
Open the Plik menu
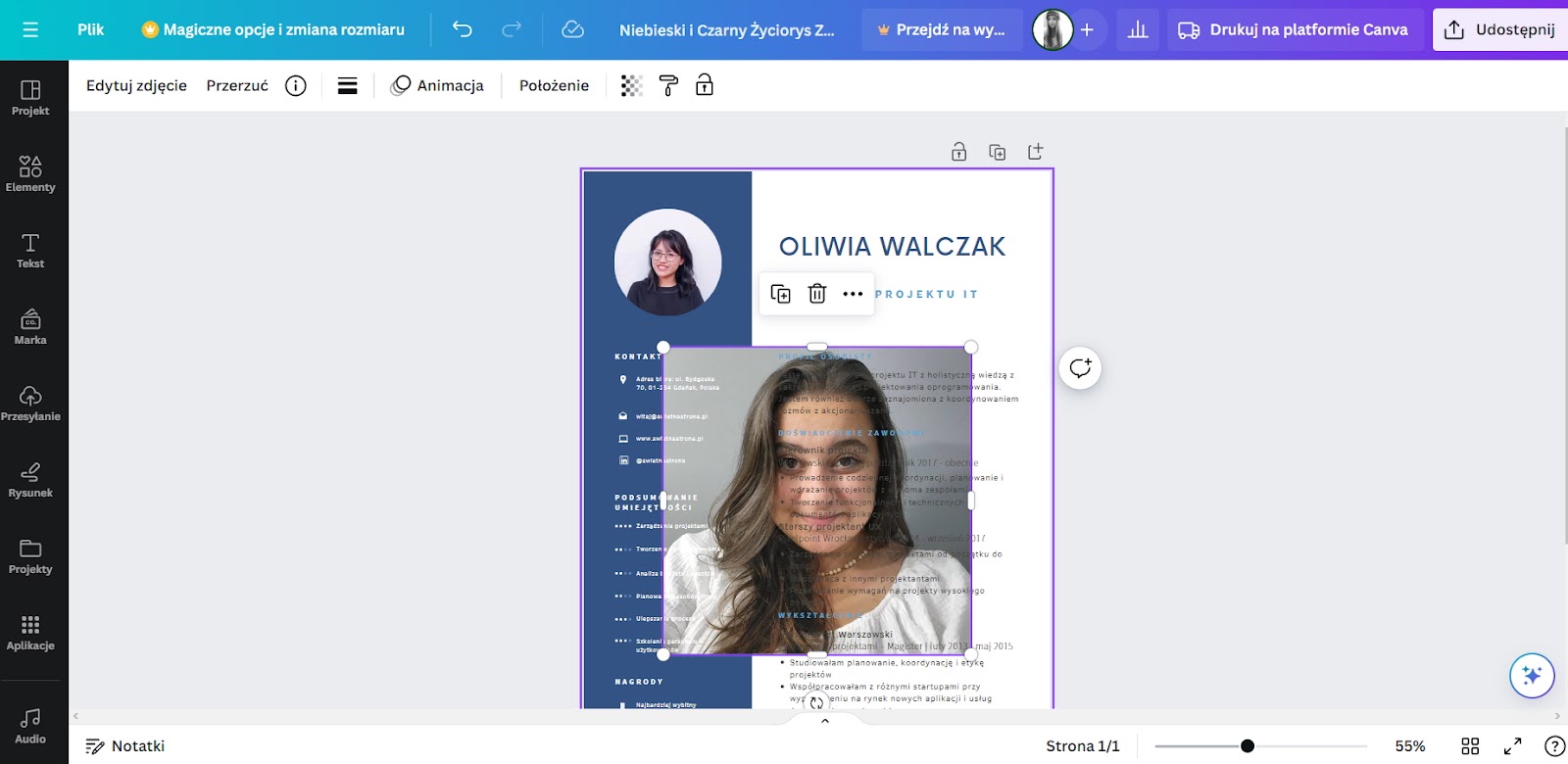[90, 29]
